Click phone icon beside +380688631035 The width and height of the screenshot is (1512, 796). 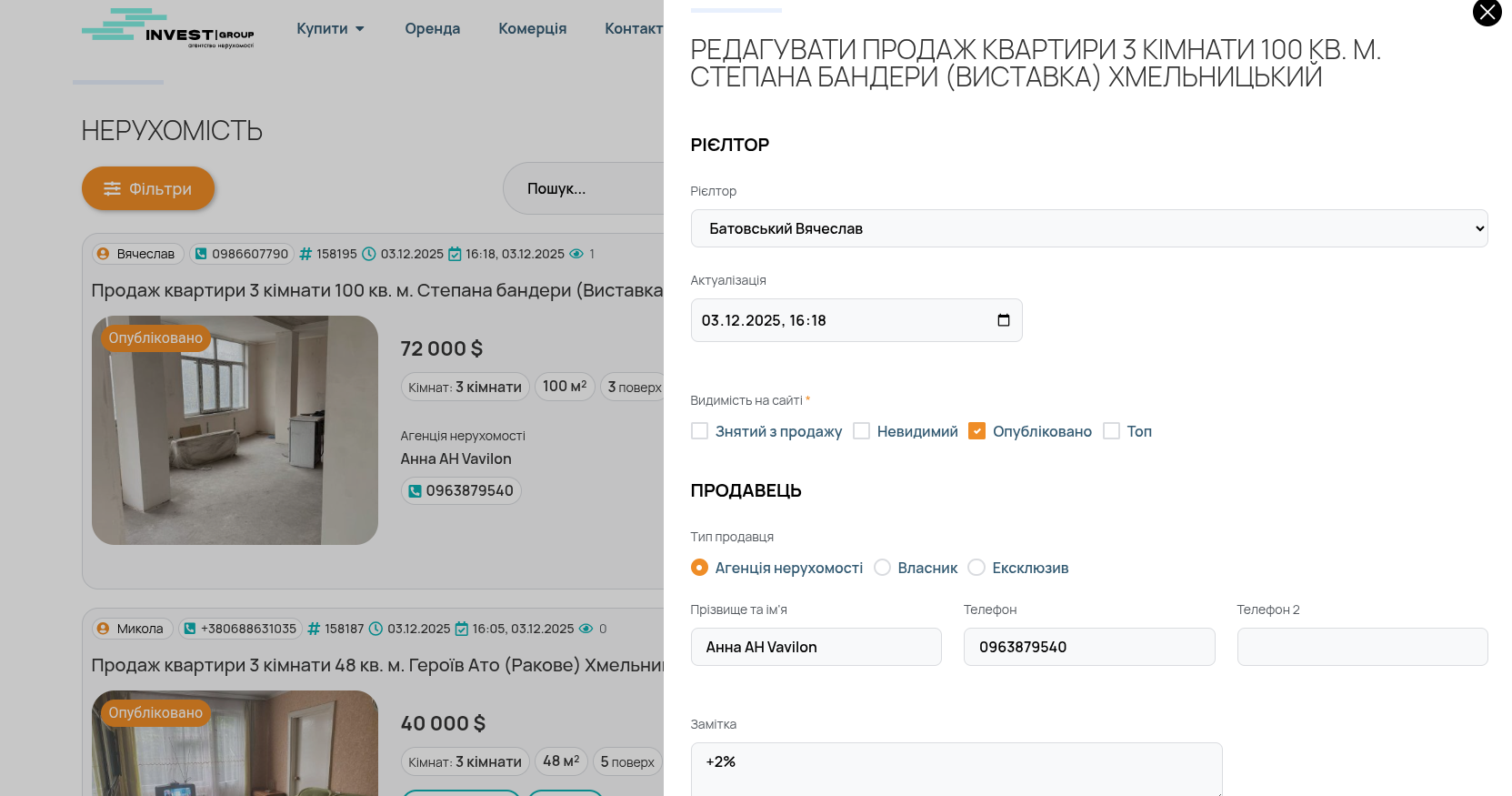click(x=189, y=629)
